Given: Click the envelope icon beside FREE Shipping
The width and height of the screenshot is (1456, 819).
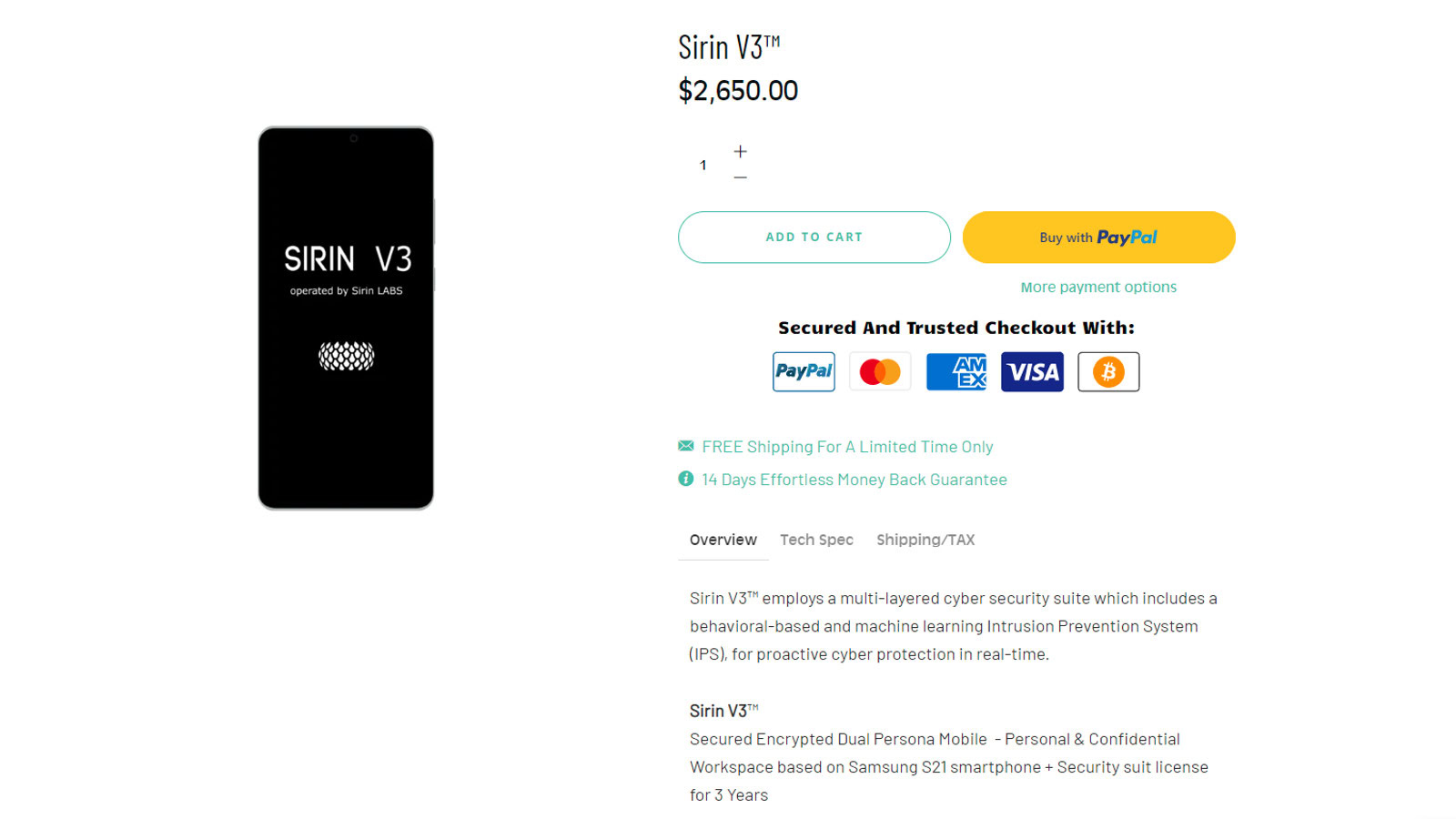Looking at the screenshot, I should [686, 446].
